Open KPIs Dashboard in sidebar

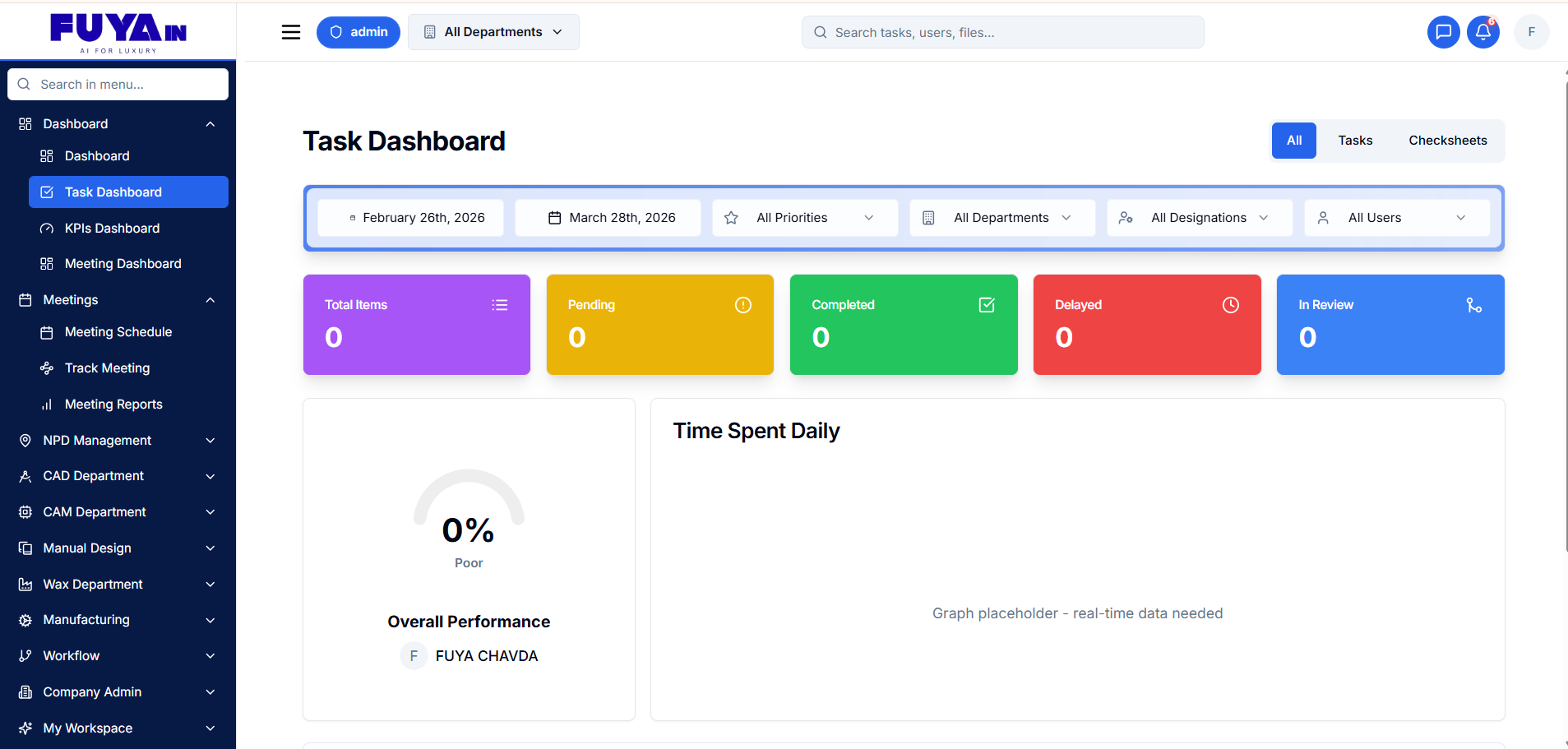pyautogui.click(x=113, y=229)
